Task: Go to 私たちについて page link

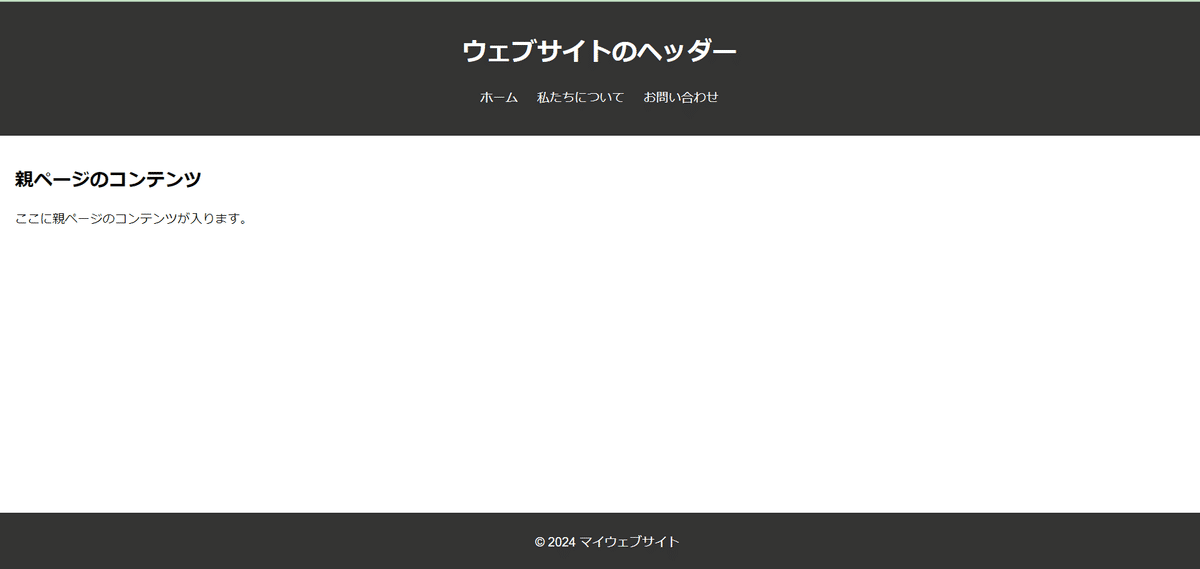Action: [x=580, y=97]
